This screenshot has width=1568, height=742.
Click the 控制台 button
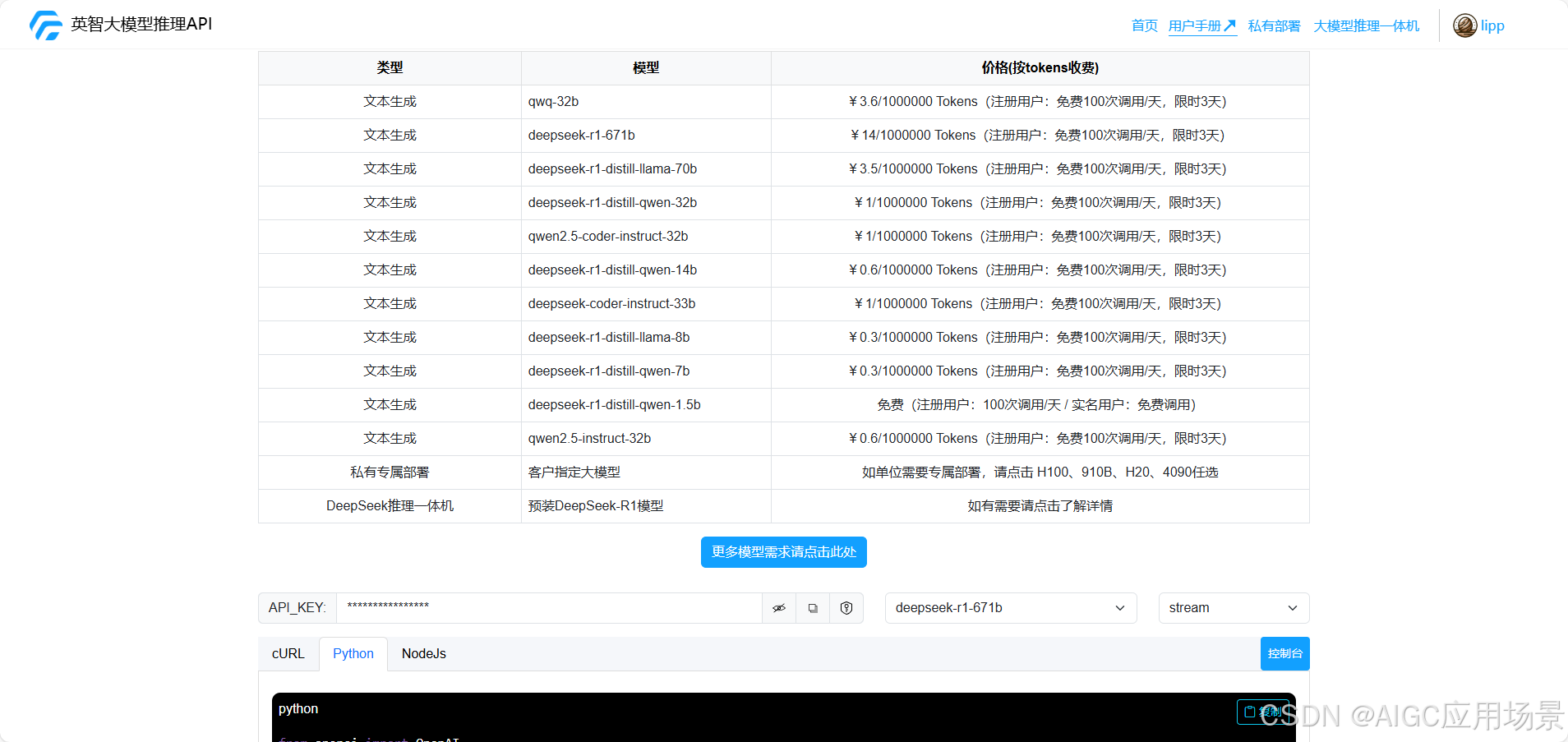coord(1285,654)
